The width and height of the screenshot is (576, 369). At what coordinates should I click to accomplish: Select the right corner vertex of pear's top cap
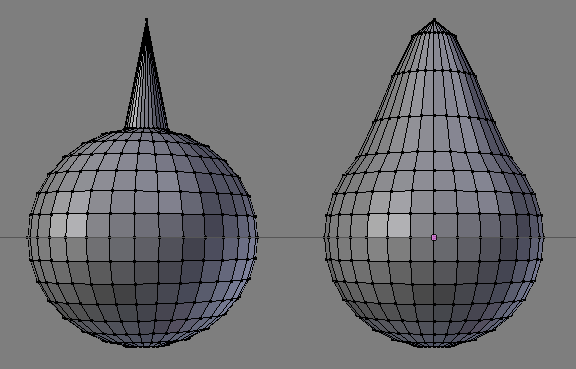tap(457, 36)
